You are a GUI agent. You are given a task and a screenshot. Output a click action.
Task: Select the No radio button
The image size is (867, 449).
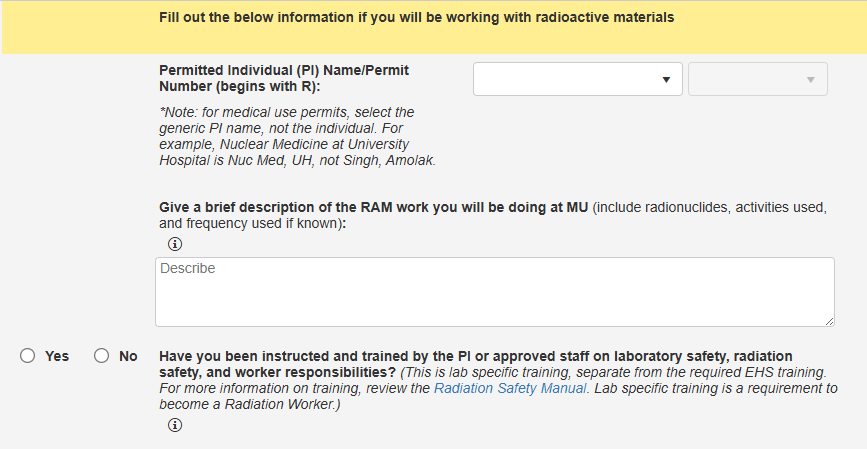tap(101, 356)
